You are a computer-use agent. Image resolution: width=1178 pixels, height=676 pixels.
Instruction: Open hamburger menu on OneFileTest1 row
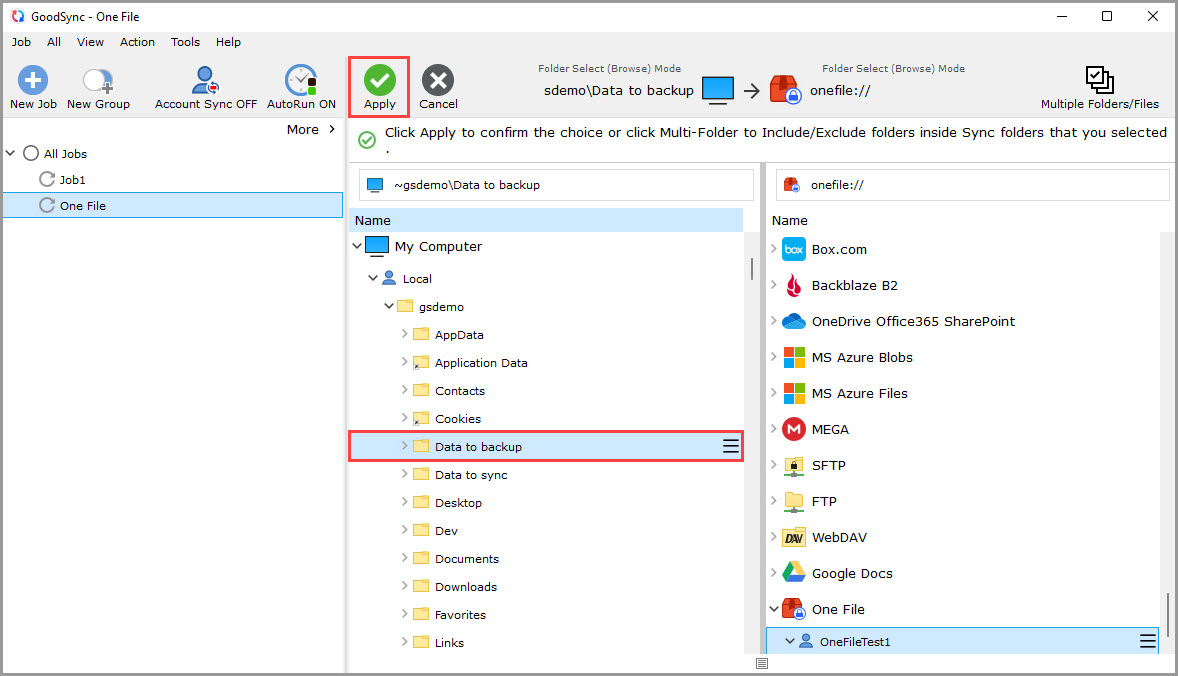[x=1148, y=641]
